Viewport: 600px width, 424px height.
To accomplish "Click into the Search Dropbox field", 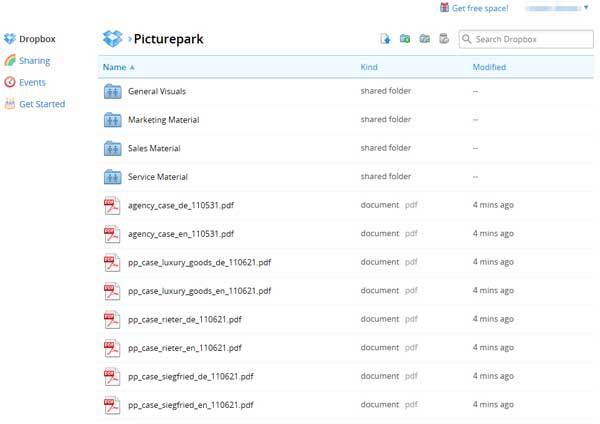I will pyautogui.click(x=526, y=39).
